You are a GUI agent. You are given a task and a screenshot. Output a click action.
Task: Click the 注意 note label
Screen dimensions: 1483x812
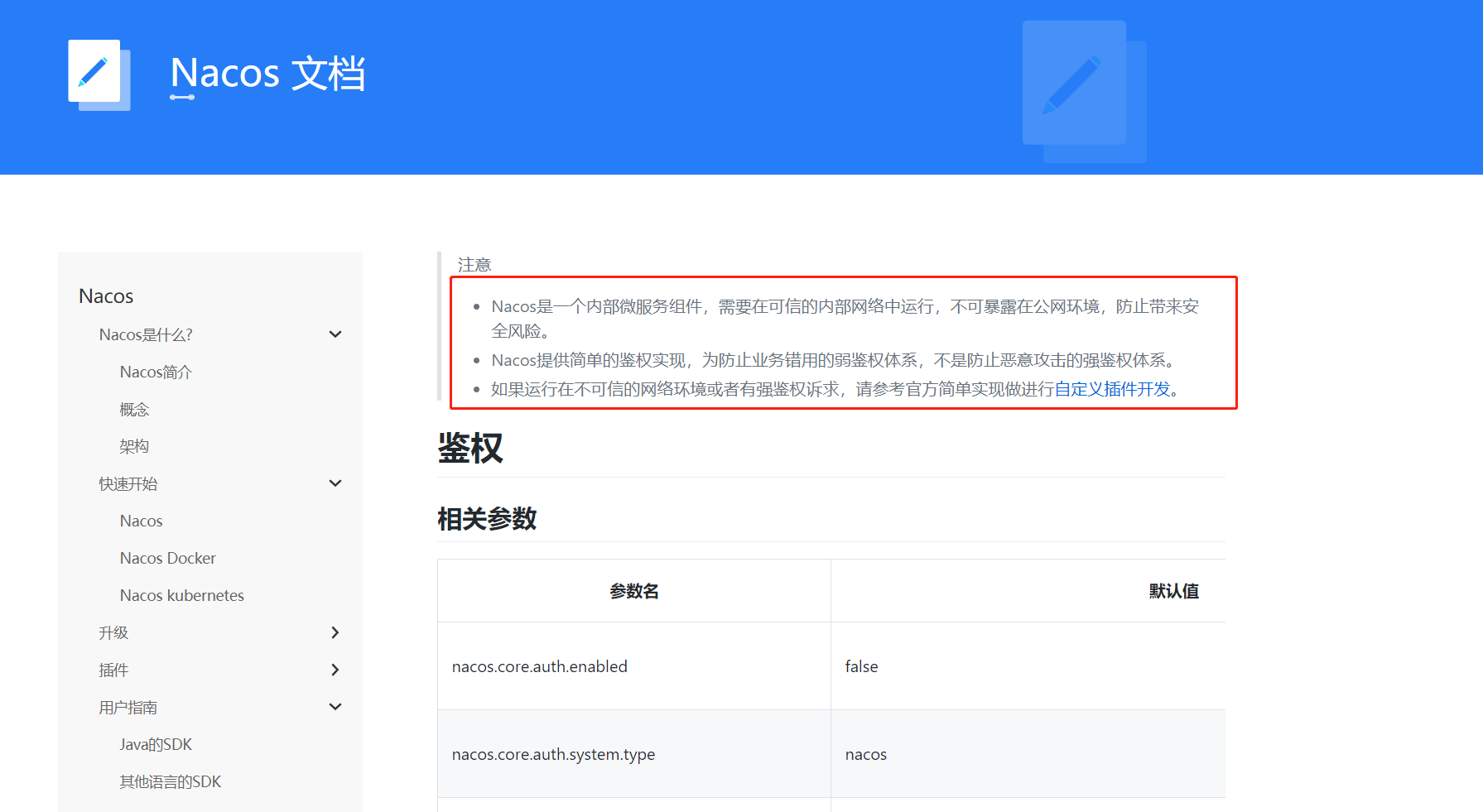[x=474, y=265]
